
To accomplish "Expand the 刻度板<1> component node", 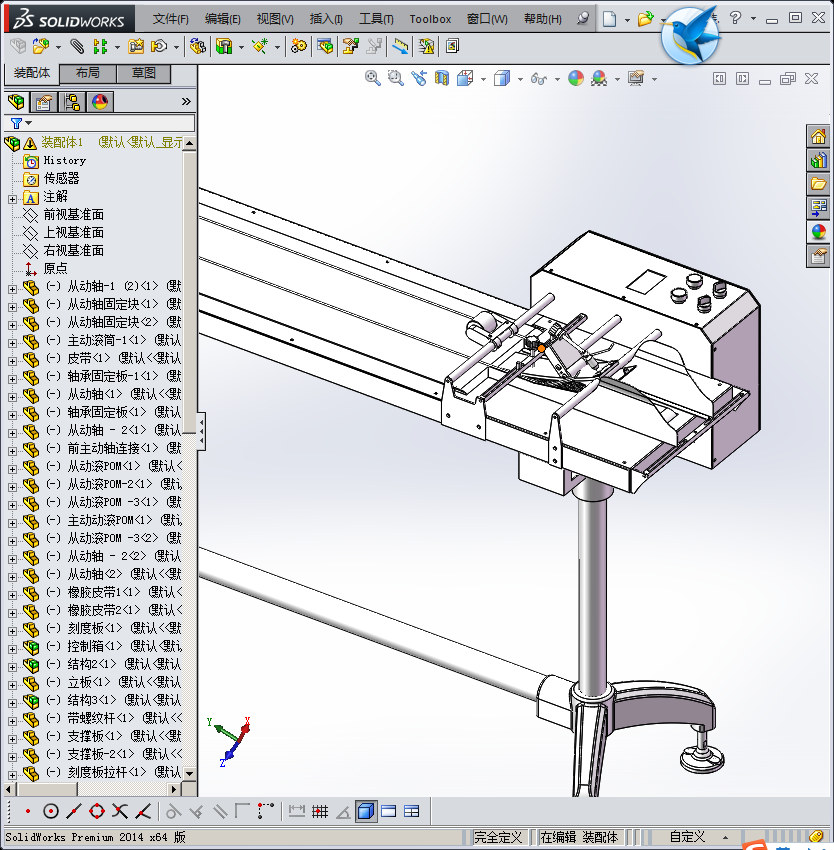I will tap(12, 631).
